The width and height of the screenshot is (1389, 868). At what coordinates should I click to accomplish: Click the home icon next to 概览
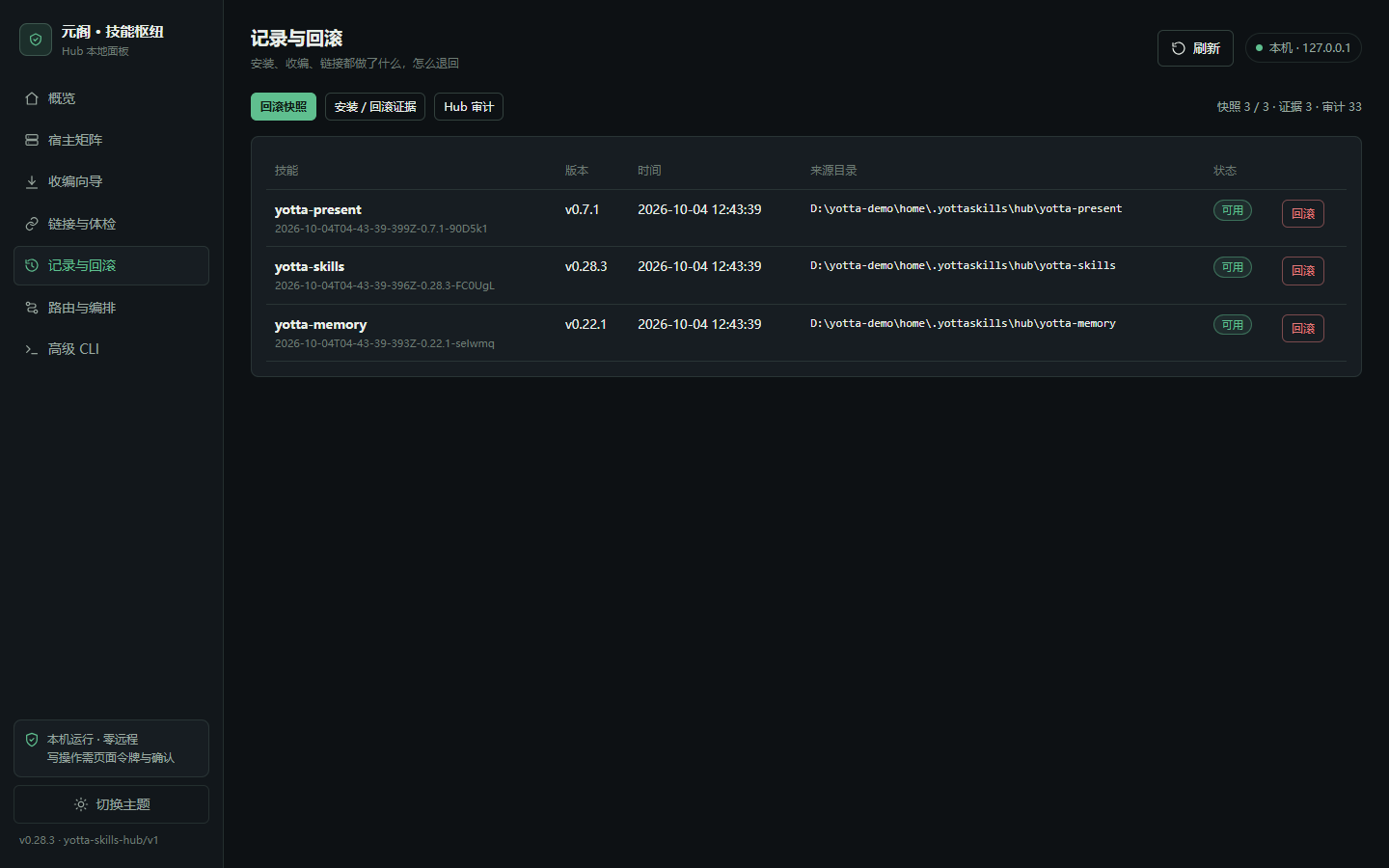tap(32, 98)
